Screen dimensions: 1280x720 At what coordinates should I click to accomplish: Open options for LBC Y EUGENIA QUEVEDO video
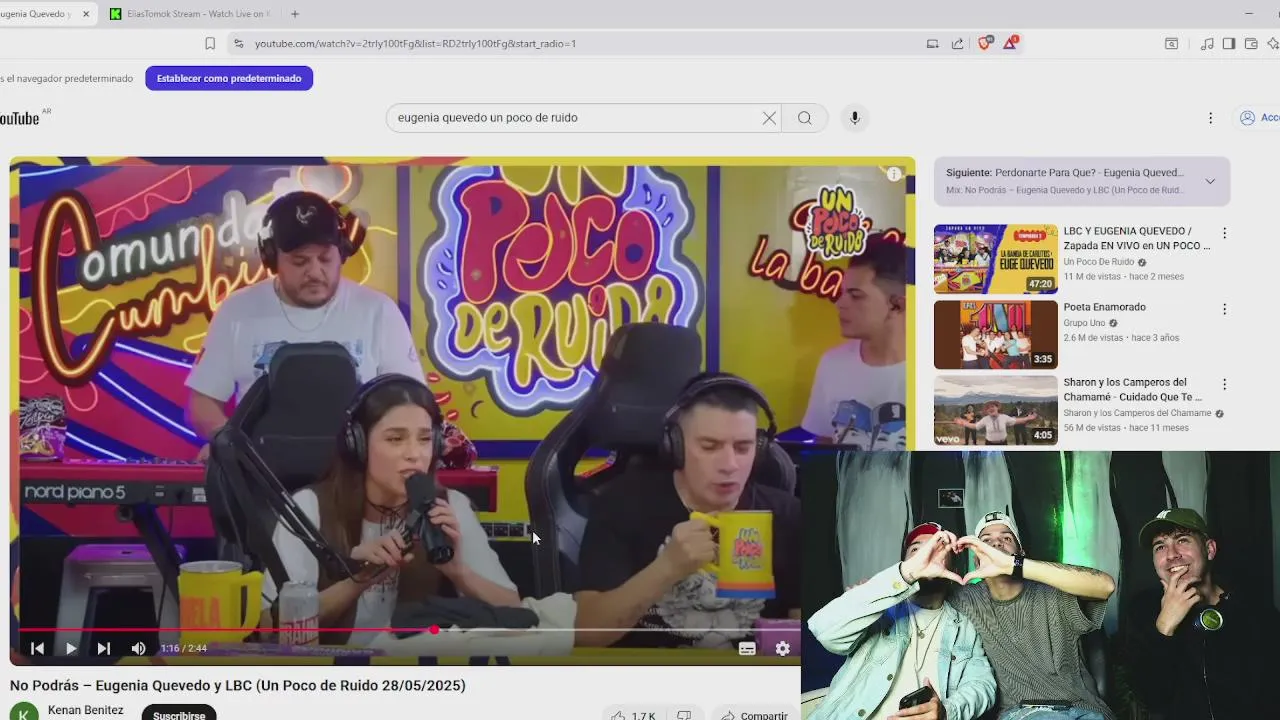(x=1224, y=233)
